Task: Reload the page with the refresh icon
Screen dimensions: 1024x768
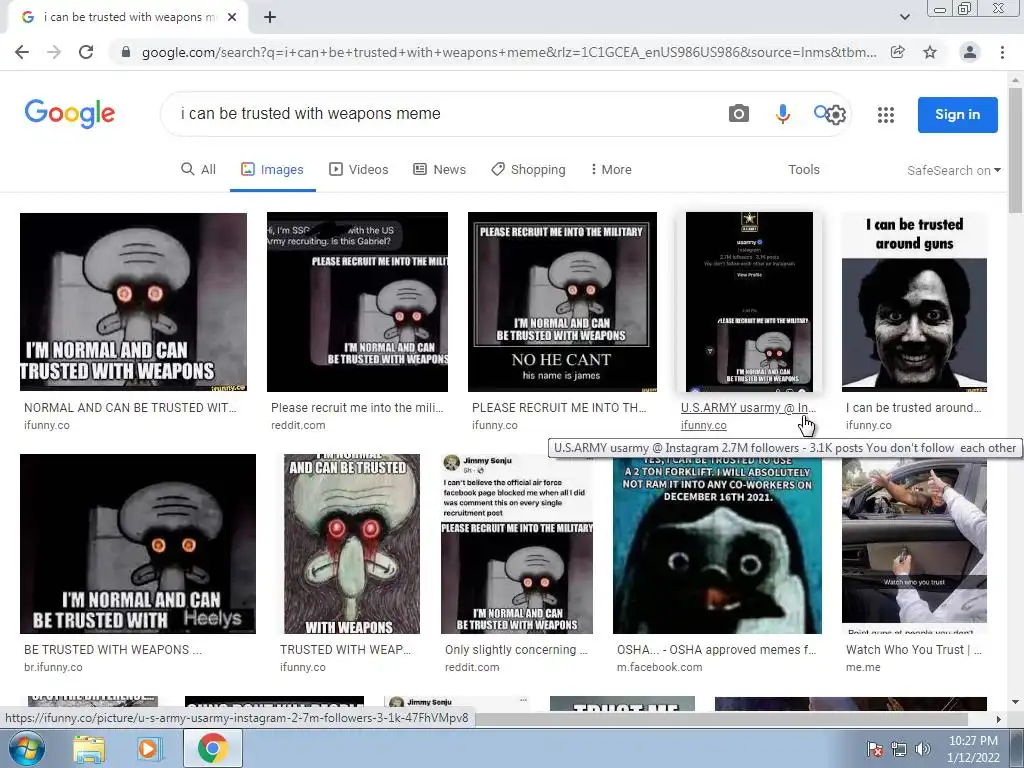Action: point(86,52)
